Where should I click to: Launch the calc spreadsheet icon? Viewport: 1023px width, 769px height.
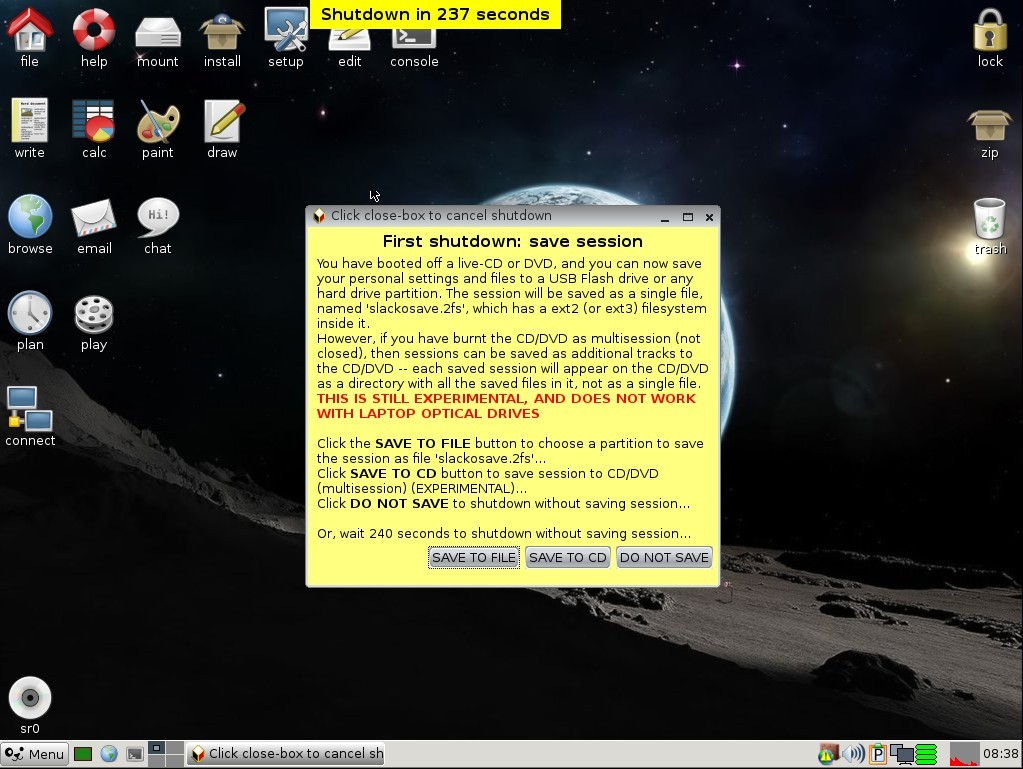point(93,121)
